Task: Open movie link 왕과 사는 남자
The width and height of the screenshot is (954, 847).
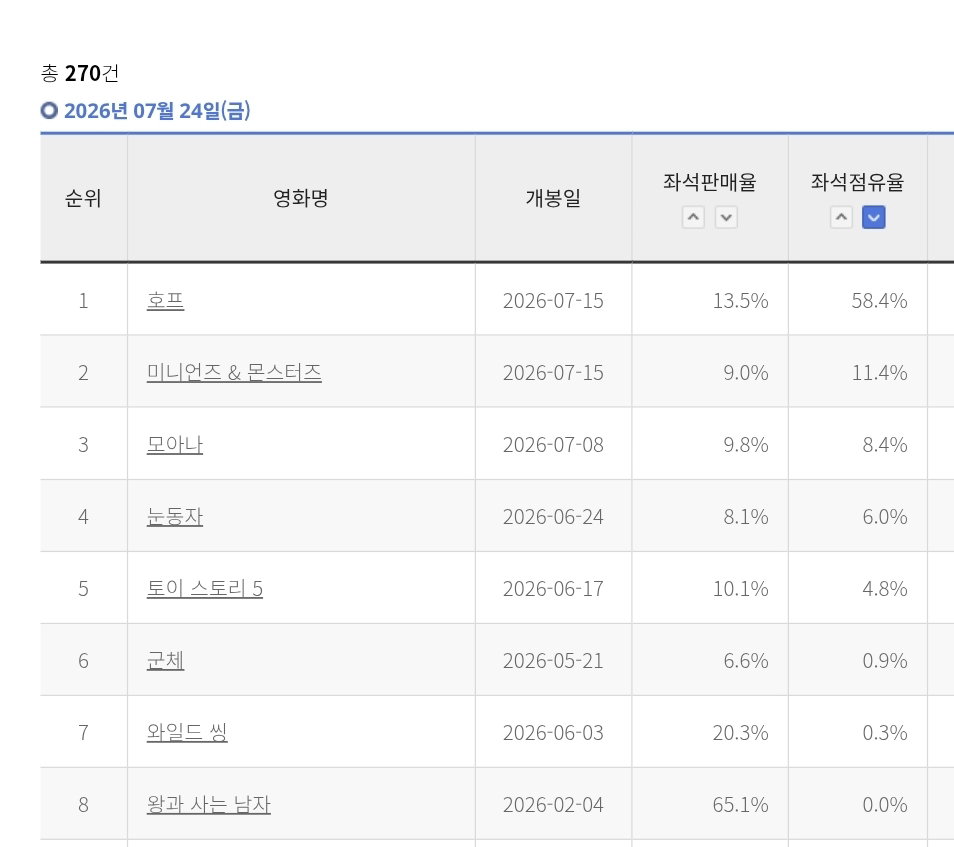Action: click(208, 804)
